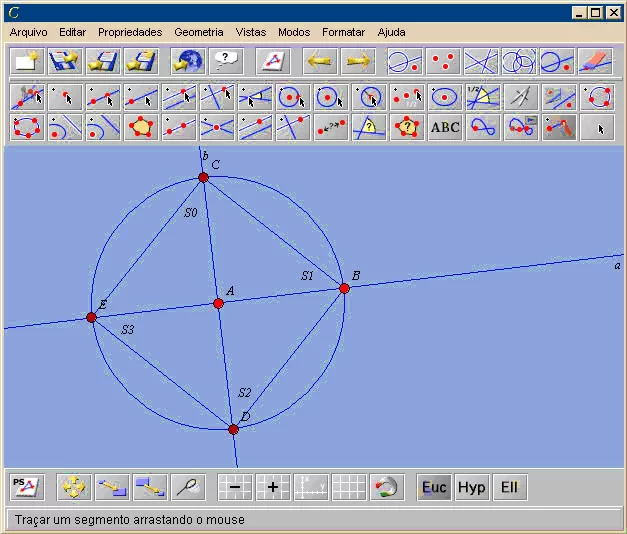This screenshot has height=534, width=627.
Task: Open the load construction icon
Action: click(65, 61)
